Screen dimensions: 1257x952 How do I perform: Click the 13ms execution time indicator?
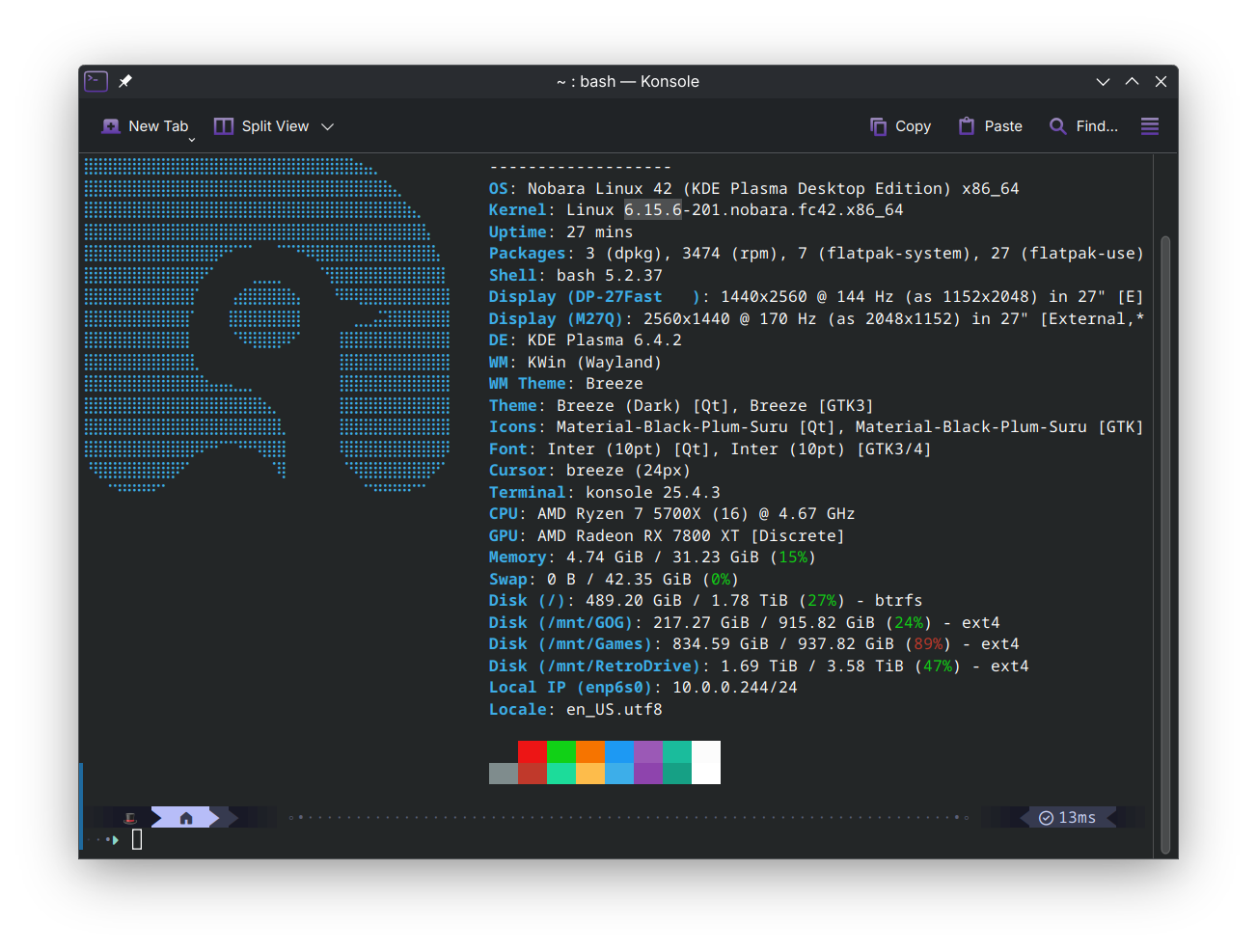click(1068, 818)
